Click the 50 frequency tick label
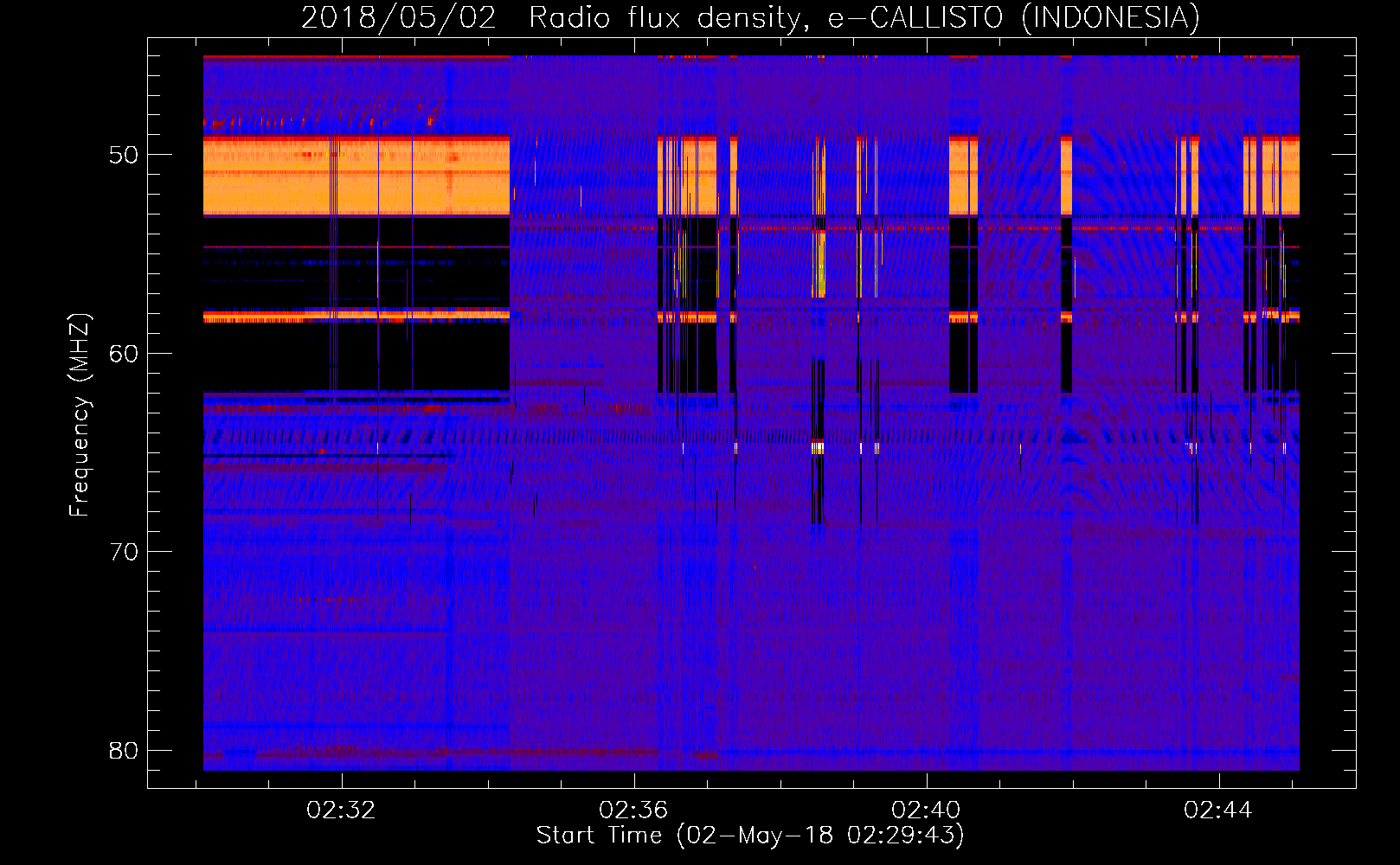The image size is (1400, 865). tap(124, 156)
